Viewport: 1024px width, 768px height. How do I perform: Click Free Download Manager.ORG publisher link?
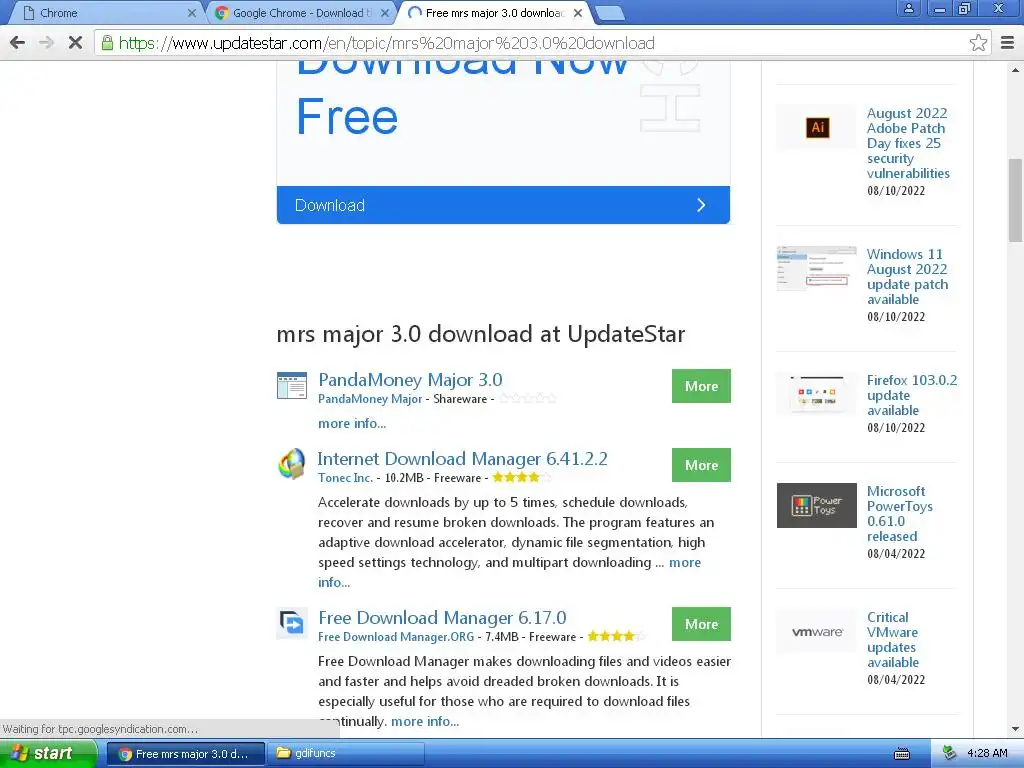coord(396,637)
